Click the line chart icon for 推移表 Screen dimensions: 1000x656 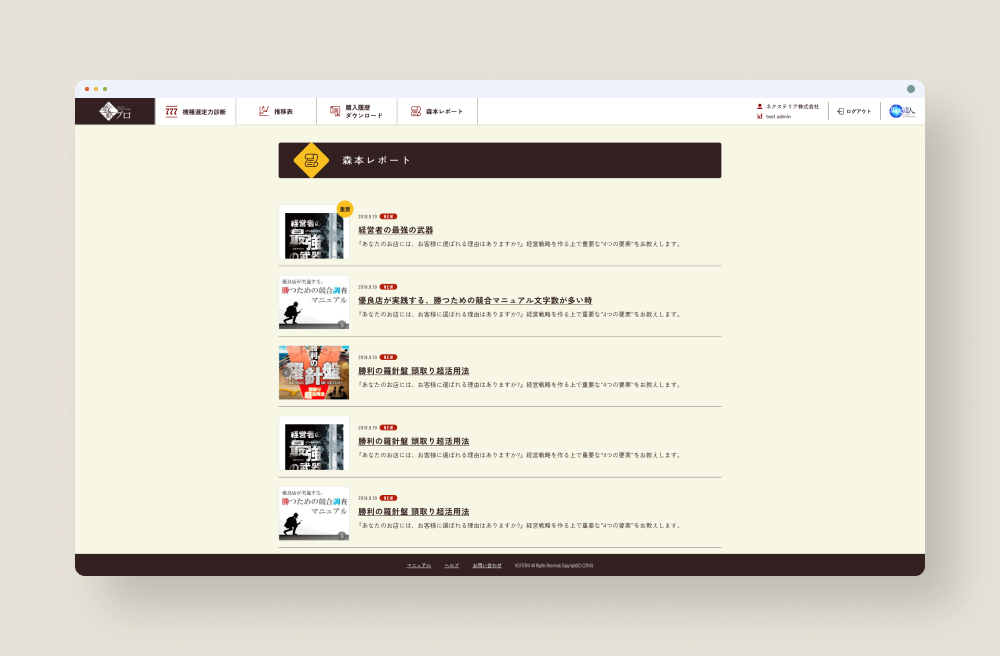264,111
